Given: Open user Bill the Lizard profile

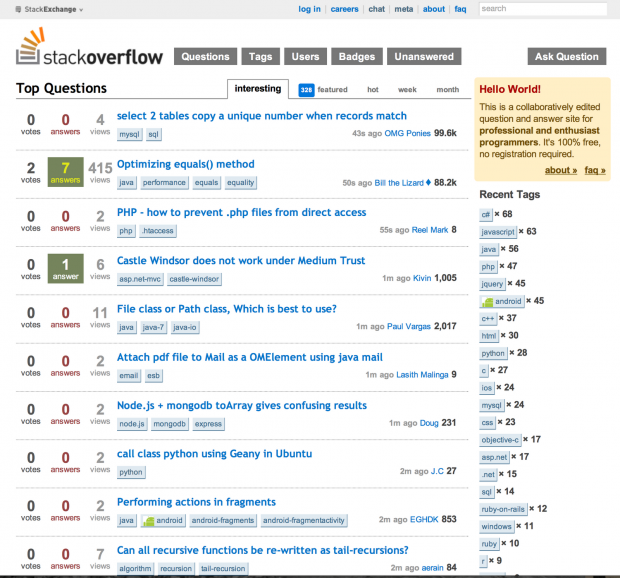Looking at the screenshot, I should tap(399, 183).
